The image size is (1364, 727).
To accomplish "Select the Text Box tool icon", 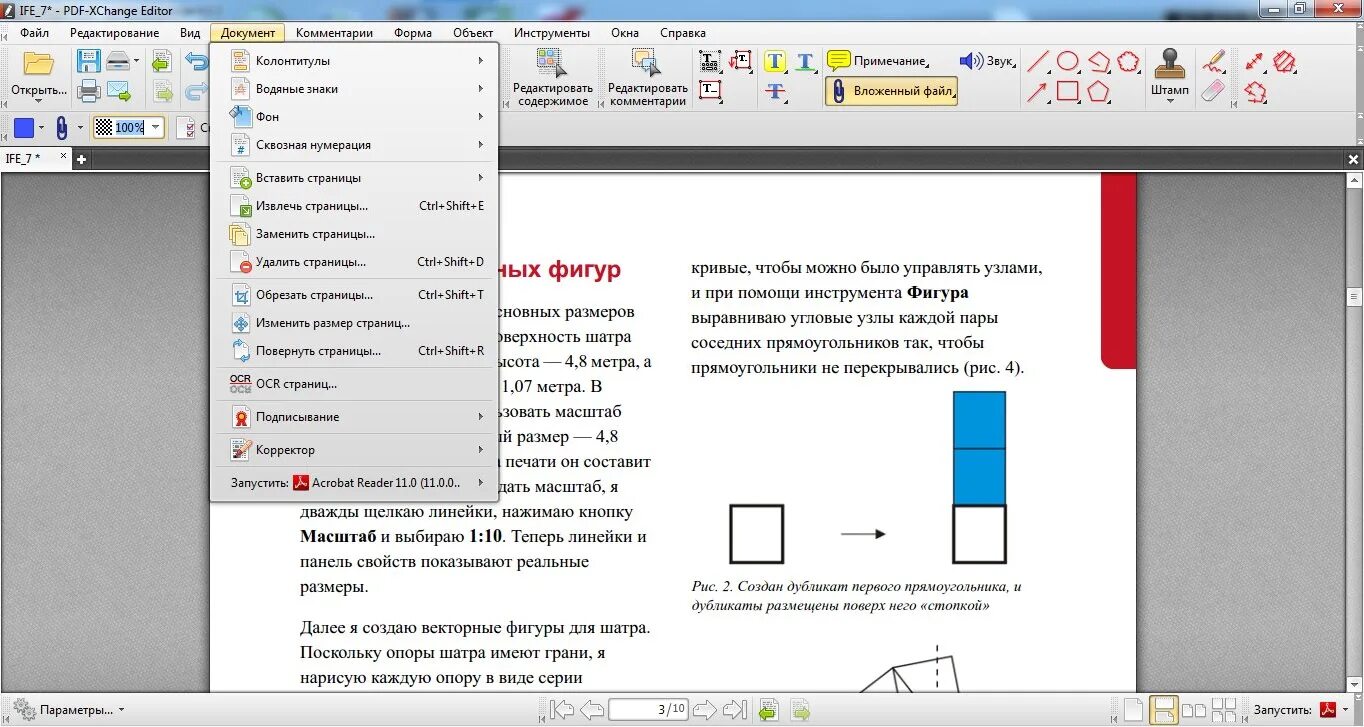I will (x=710, y=90).
